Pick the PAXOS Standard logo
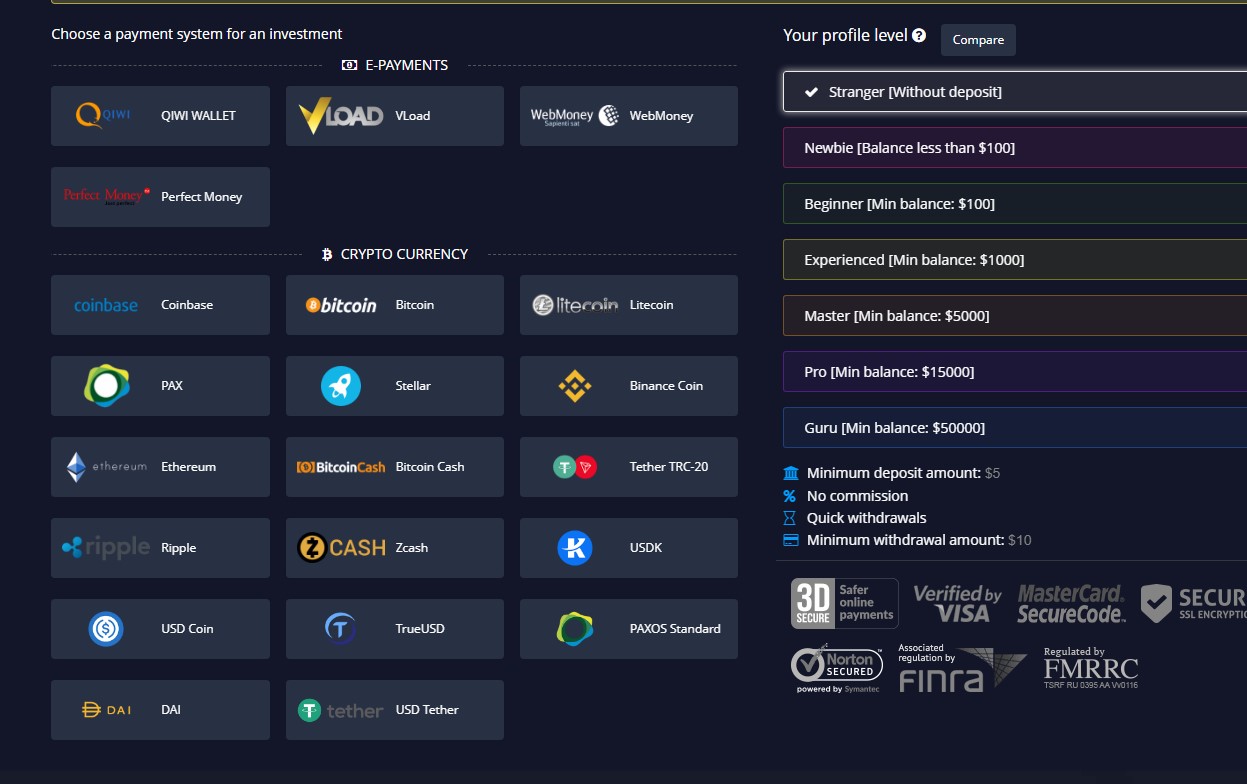Viewport: 1247px width, 784px height. pyautogui.click(x=575, y=629)
